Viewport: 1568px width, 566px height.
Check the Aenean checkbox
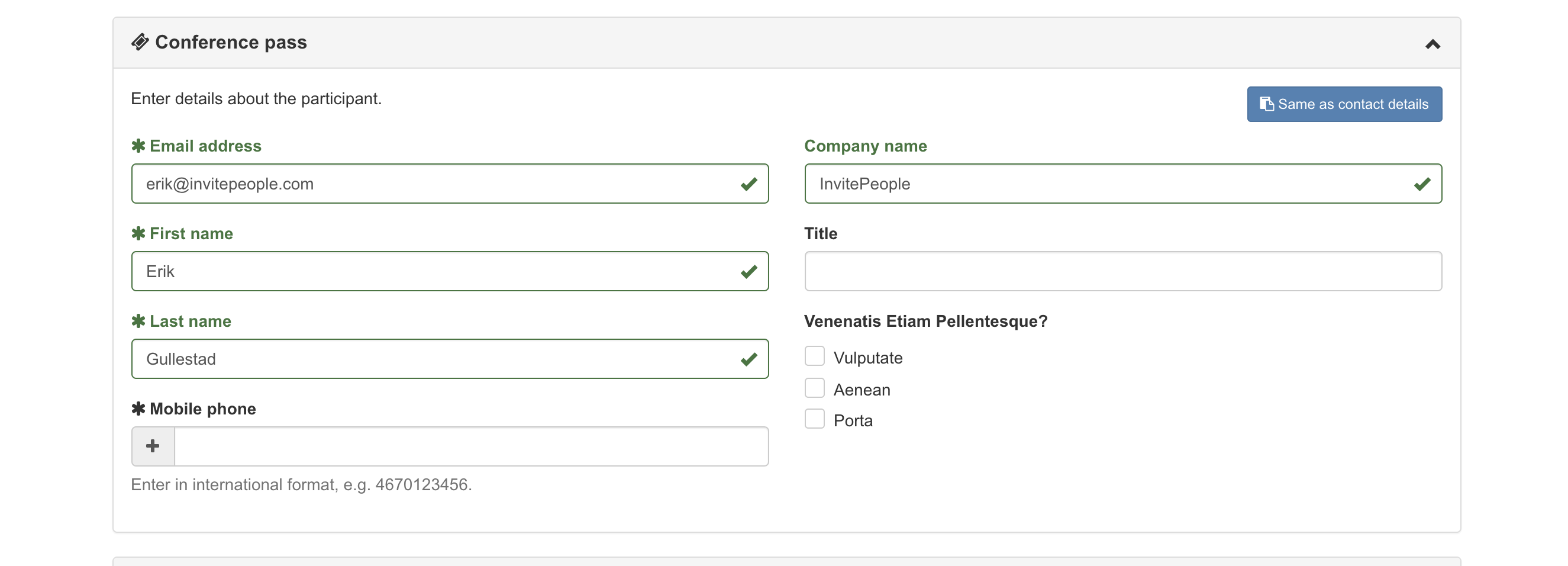(814, 388)
